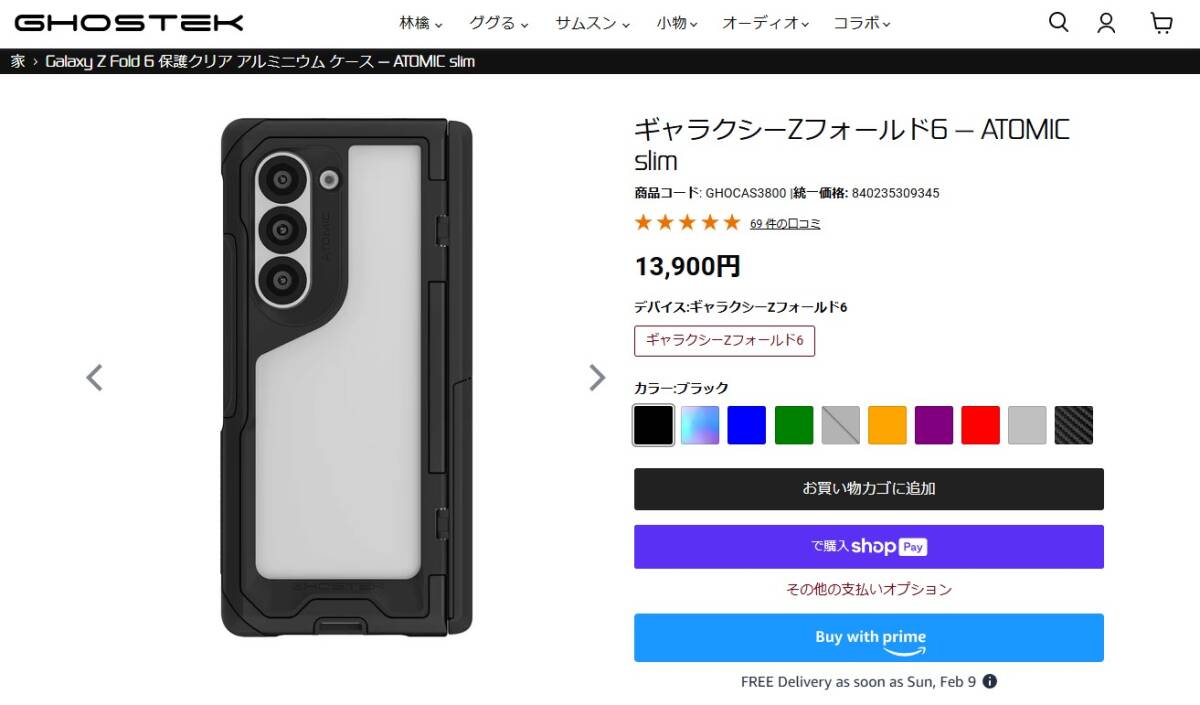Show the next product image
This screenshot has height=705, width=1200.
click(x=597, y=377)
